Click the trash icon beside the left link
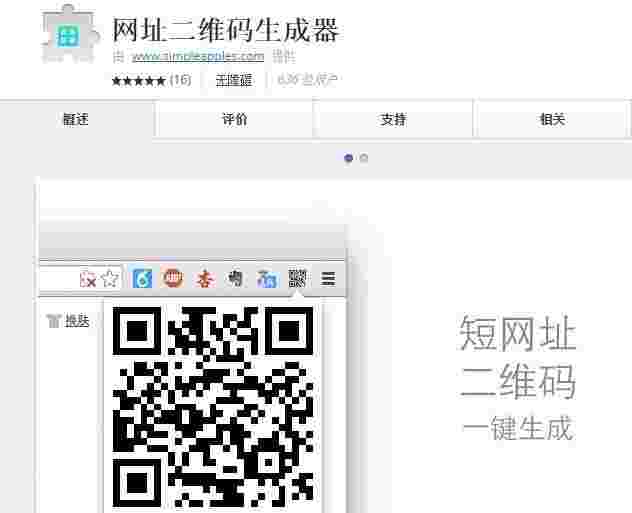 tap(53, 321)
